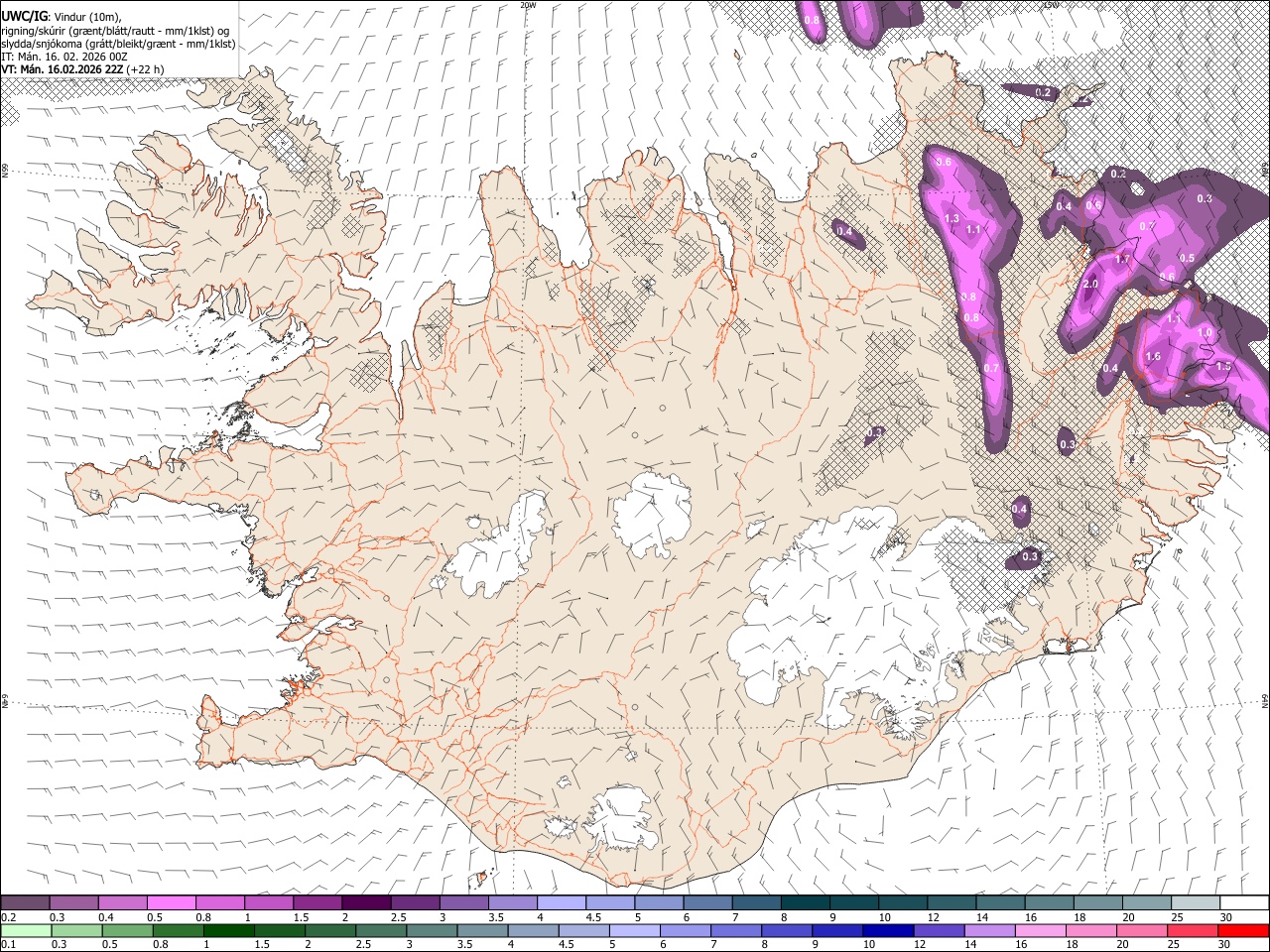This screenshot has width=1270, height=952.
Task: Select the bright magenta swatch labeled 0.5
Action: click(x=171, y=902)
